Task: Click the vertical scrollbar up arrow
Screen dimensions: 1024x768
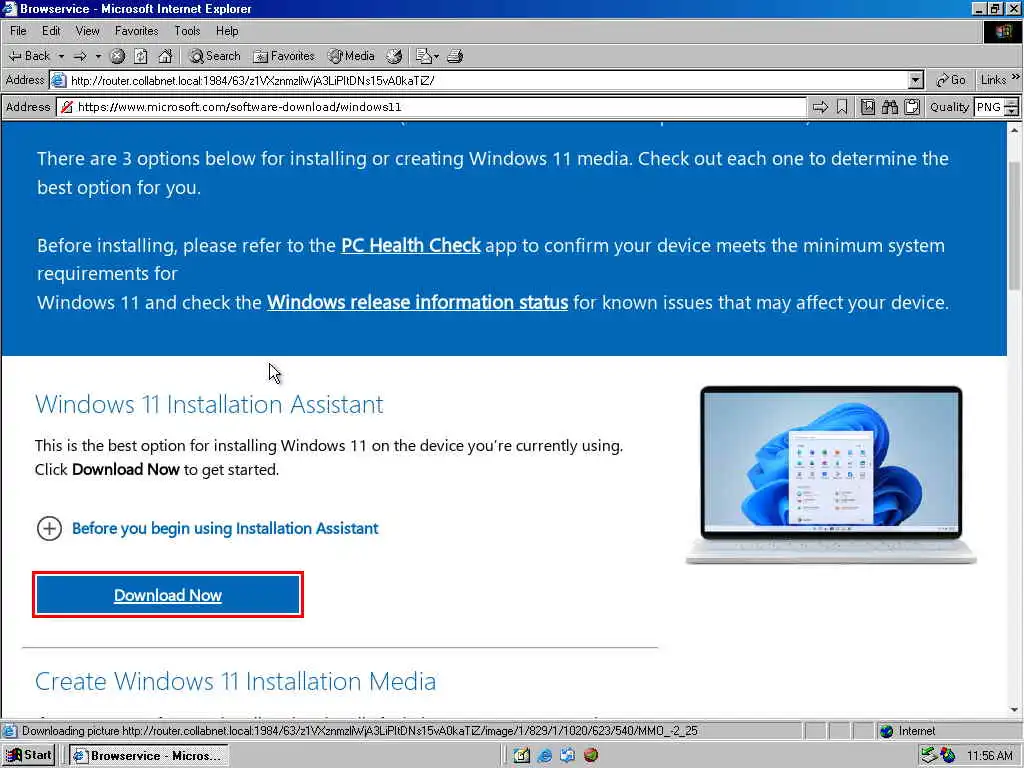Action: coord(1014,130)
